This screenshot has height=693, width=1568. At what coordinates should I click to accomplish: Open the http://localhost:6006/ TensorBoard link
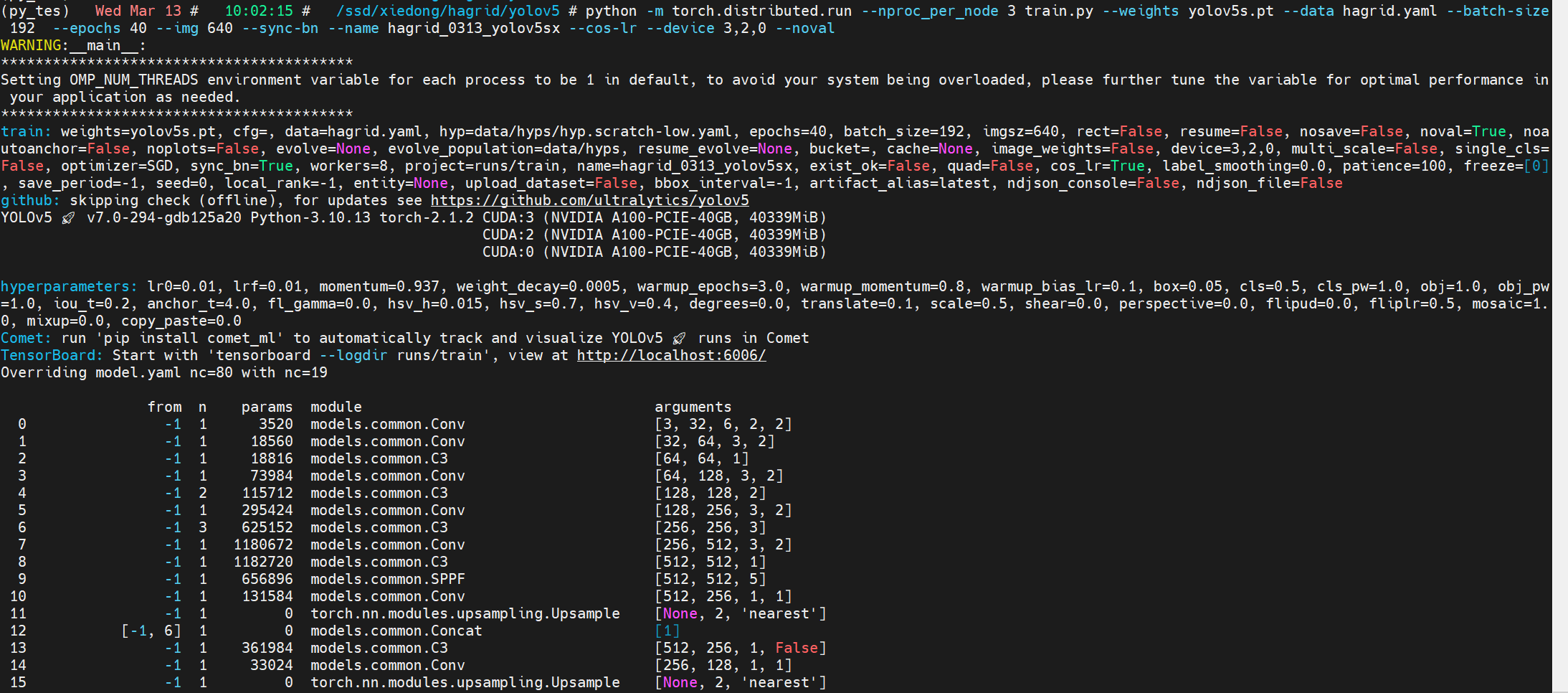671,355
